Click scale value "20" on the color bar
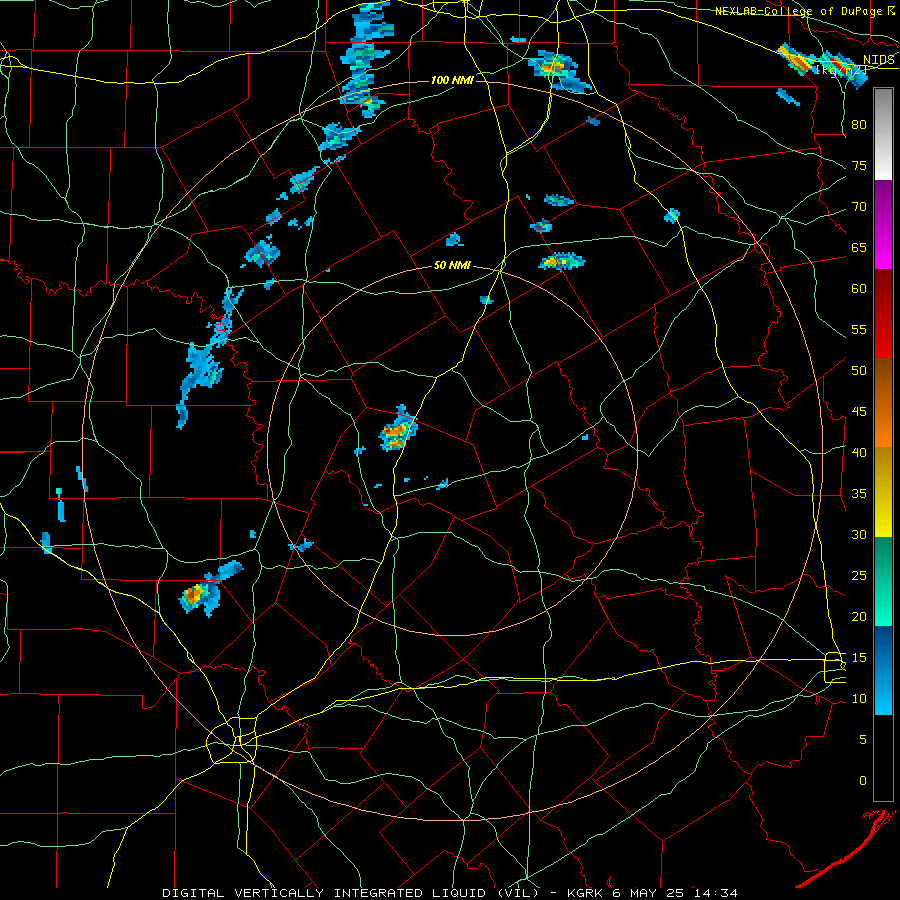Image resolution: width=900 pixels, height=900 pixels. [x=859, y=616]
